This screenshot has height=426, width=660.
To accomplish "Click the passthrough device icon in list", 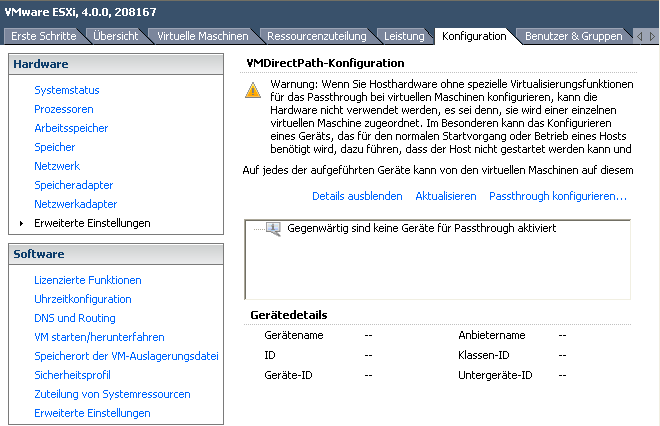I will tap(274, 229).
